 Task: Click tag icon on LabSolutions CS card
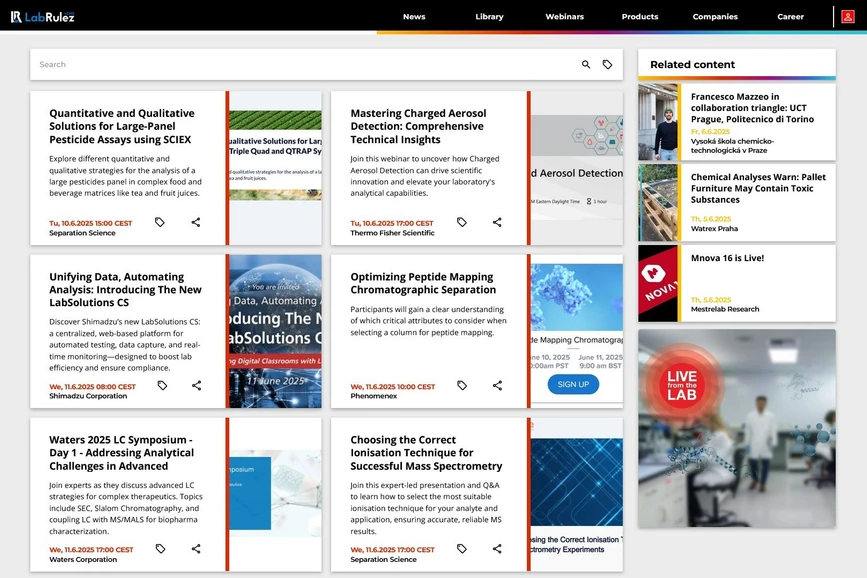(162, 386)
